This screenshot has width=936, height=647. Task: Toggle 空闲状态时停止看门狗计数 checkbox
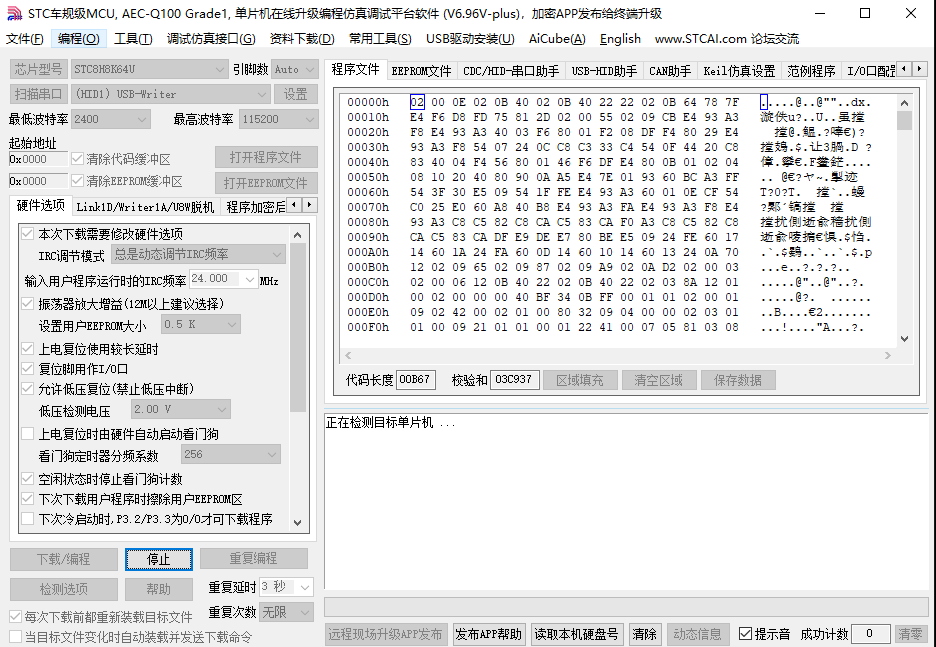tap(27, 479)
